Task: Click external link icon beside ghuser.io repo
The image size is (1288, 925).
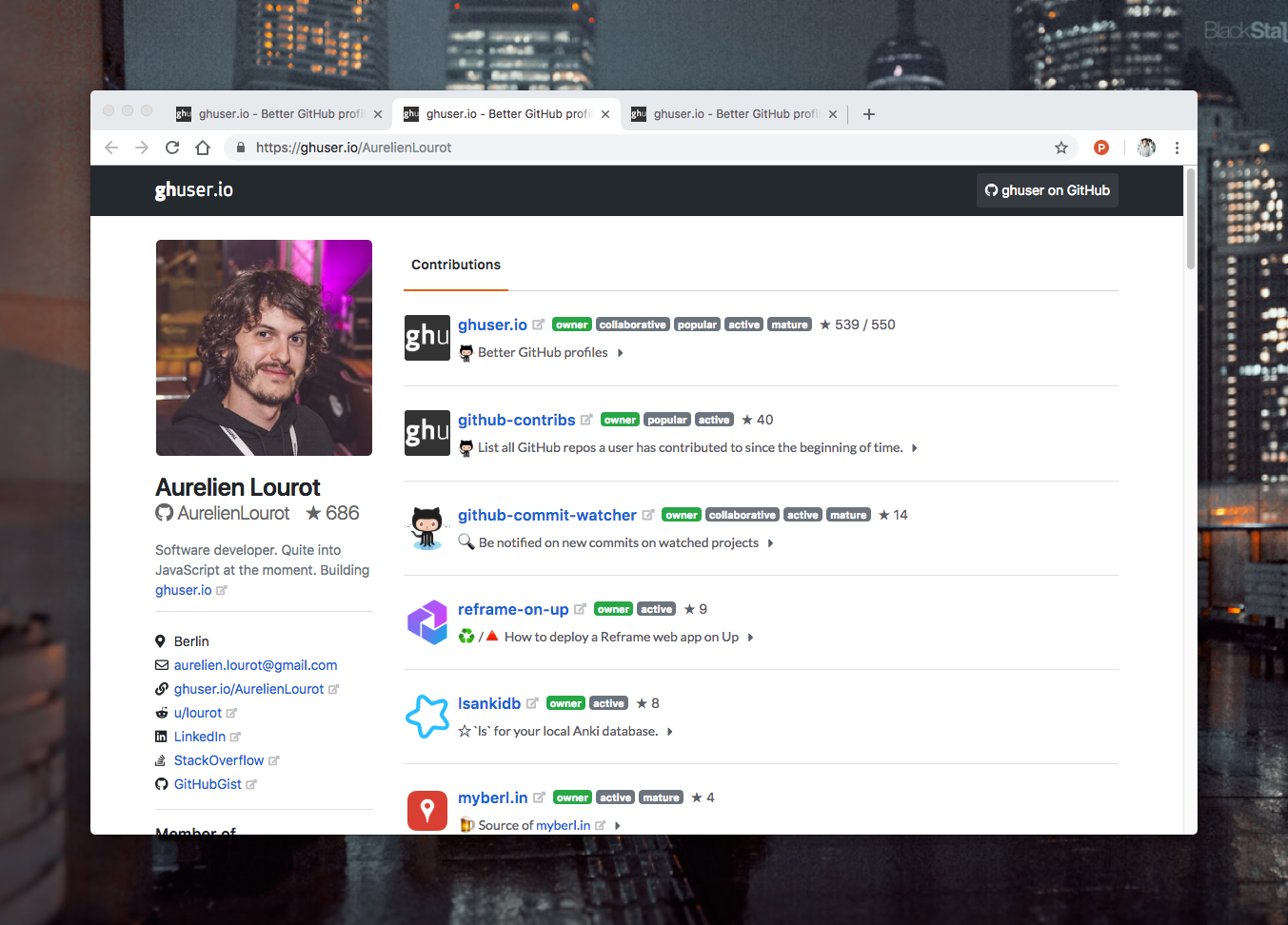Action: coord(539,325)
